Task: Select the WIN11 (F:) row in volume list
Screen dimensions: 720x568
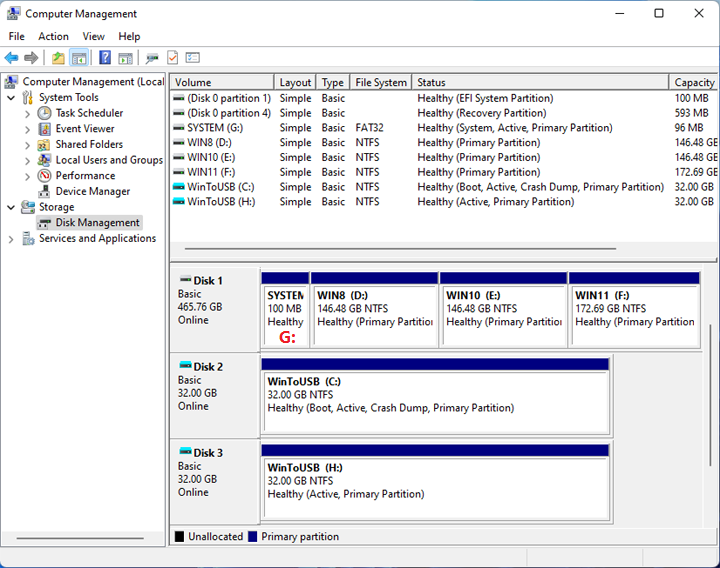Action: pos(444,172)
